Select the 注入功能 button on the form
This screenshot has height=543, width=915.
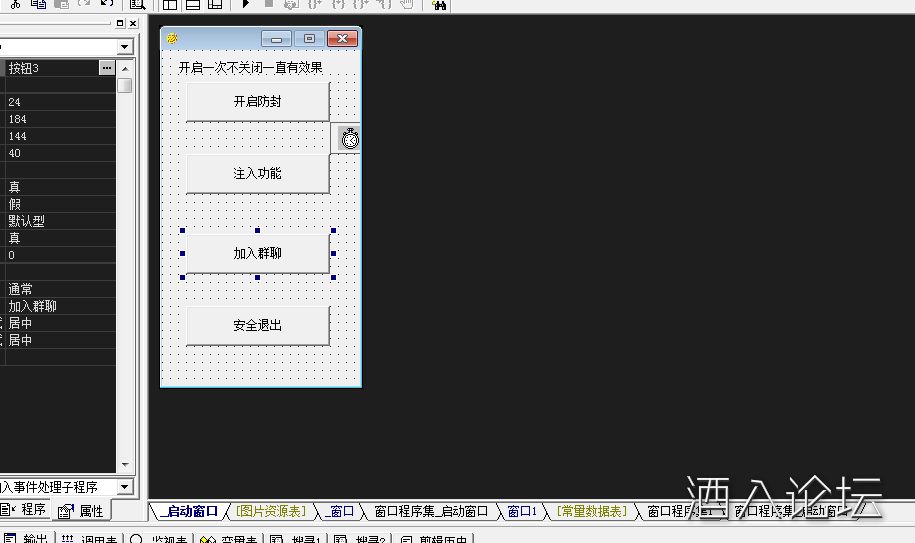[257, 174]
